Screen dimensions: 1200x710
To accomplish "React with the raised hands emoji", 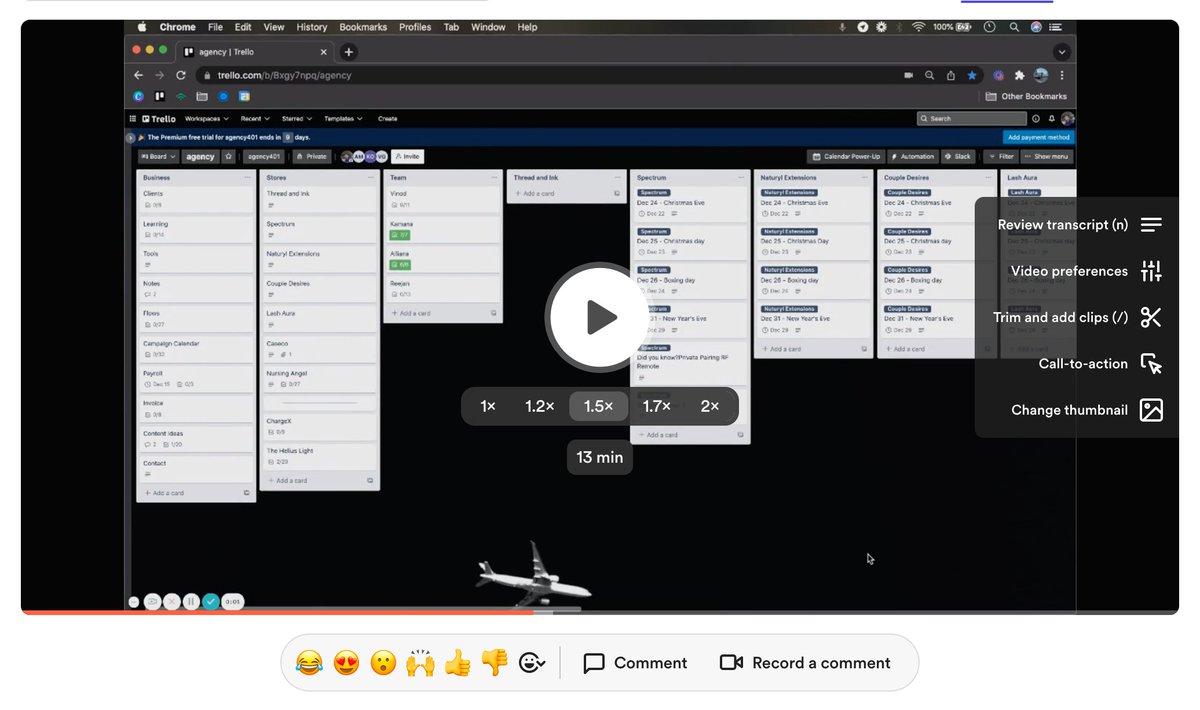I will click(421, 662).
